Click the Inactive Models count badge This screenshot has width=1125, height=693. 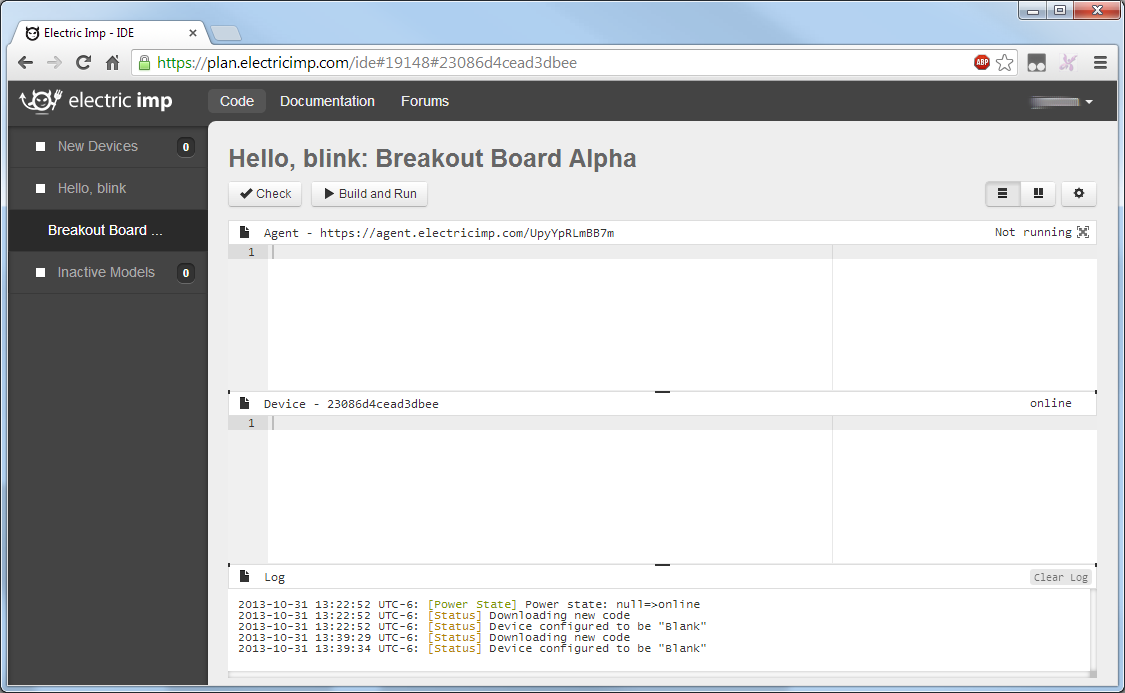coord(186,273)
